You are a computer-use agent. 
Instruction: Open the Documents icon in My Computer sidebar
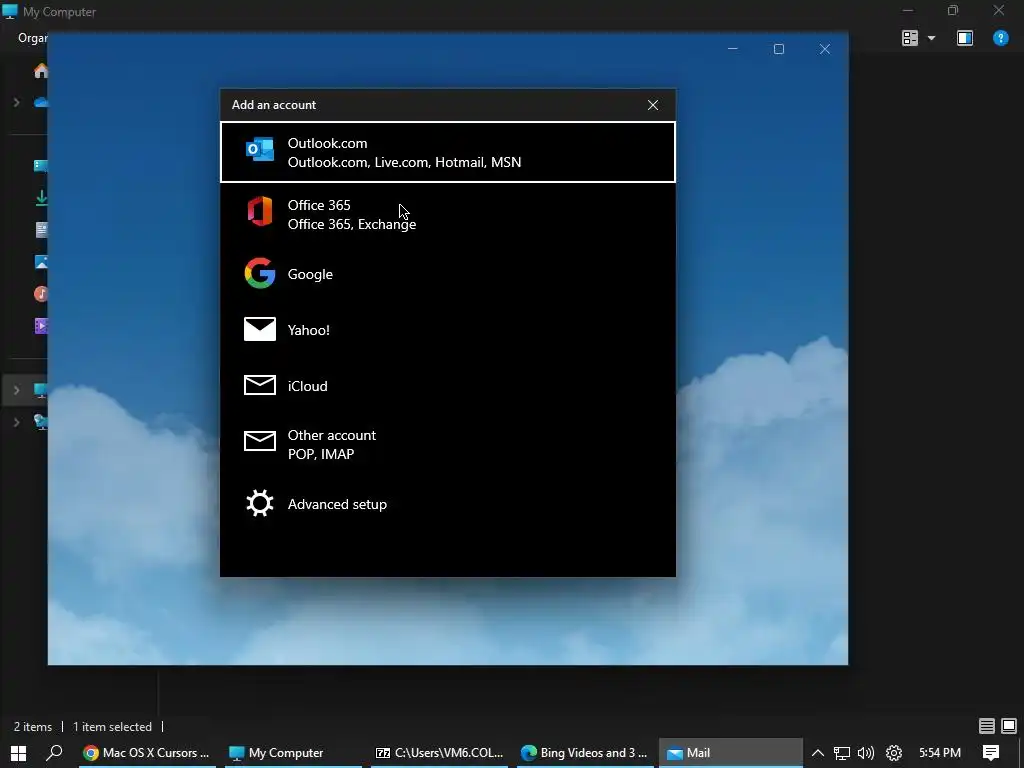(41, 230)
